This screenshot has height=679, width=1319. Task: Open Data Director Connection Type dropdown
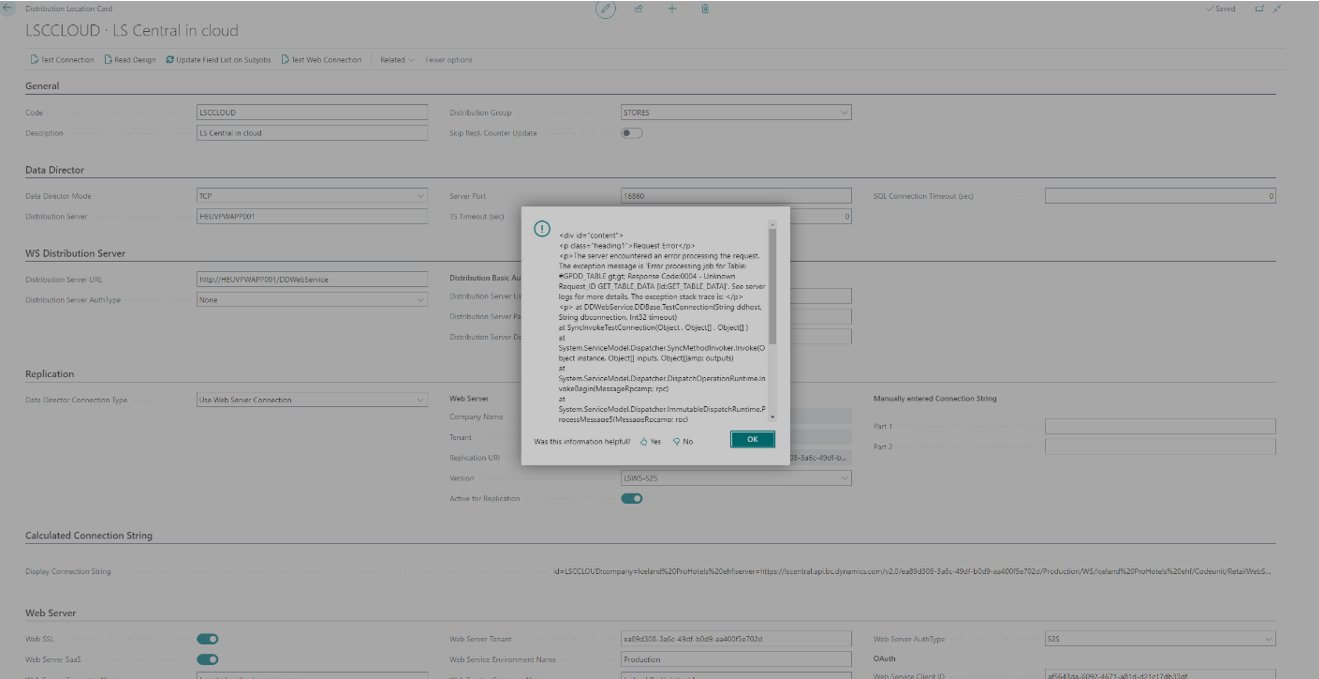(420, 400)
